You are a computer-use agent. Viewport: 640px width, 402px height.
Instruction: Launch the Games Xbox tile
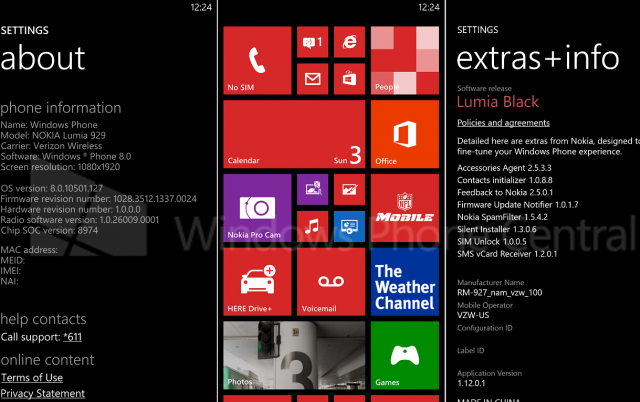(x=405, y=355)
